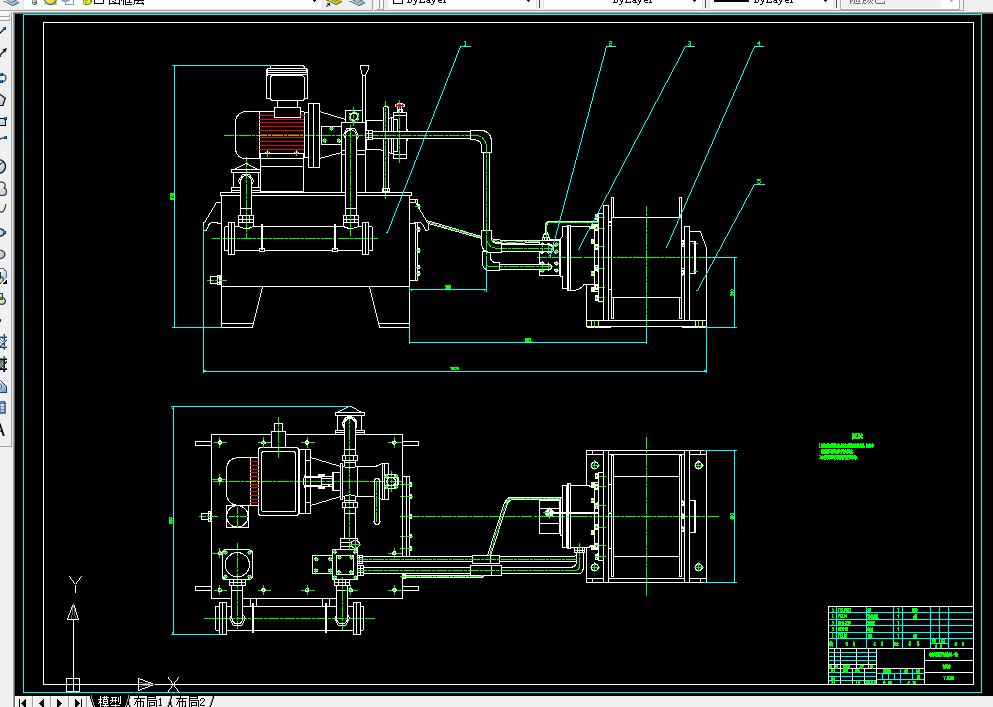Select the Rectangle draw tool

pyautogui.click(x=3, y=121)
